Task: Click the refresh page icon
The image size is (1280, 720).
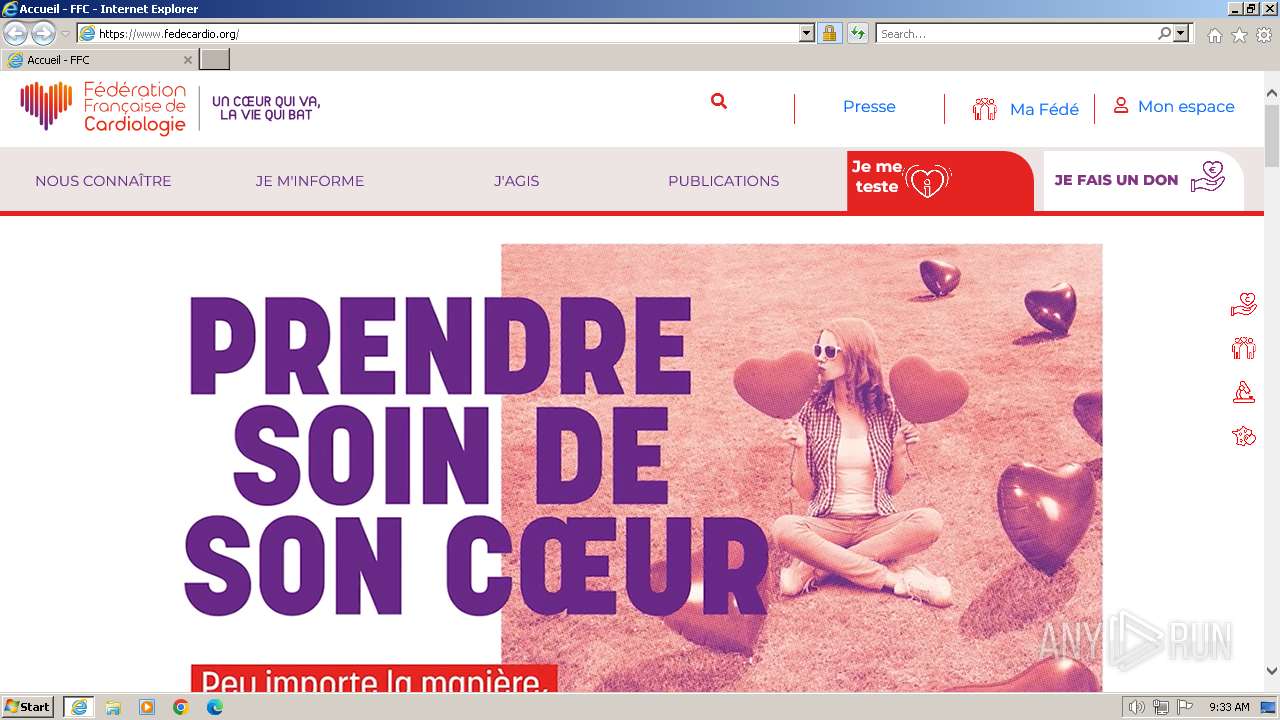Action: 858,34
